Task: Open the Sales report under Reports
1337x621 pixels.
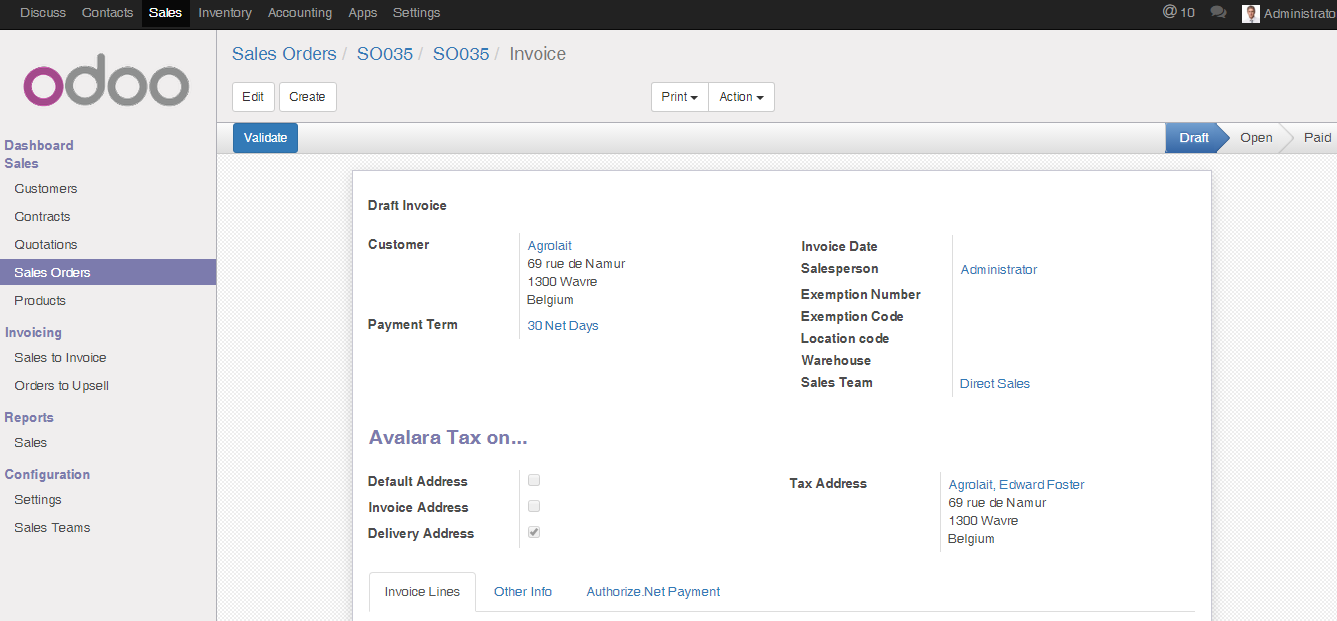Action: click(31, 443)
